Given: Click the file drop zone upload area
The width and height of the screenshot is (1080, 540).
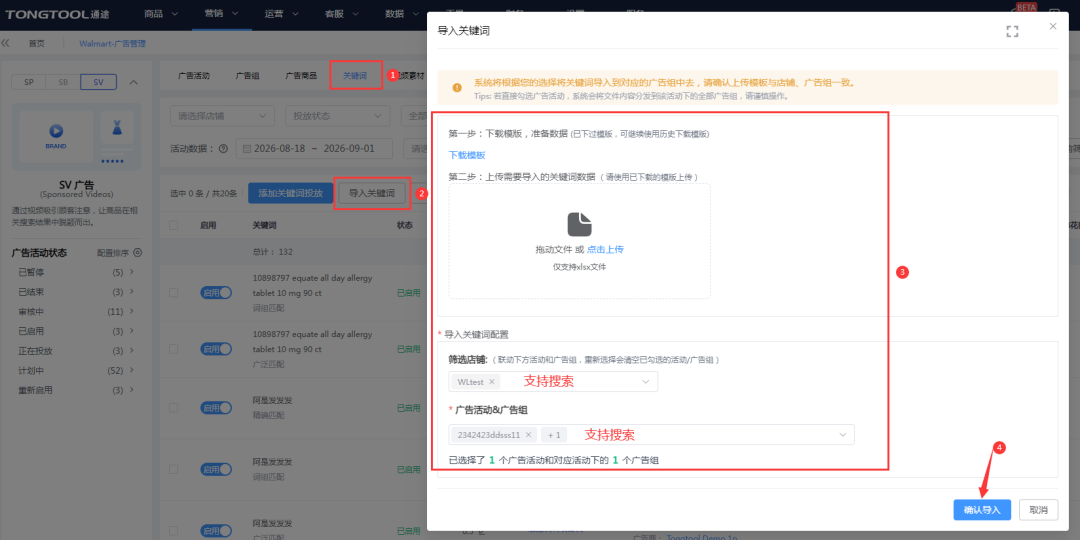Looking at the screenshot, I should (x=579, y=241).
